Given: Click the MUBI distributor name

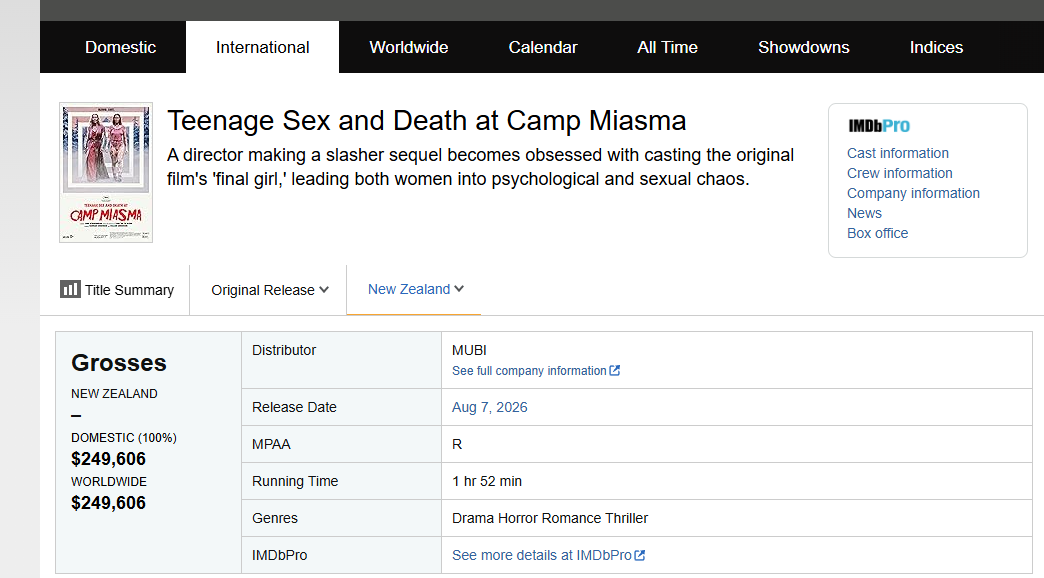Looking at the screenshot, I should pos(469,350).
